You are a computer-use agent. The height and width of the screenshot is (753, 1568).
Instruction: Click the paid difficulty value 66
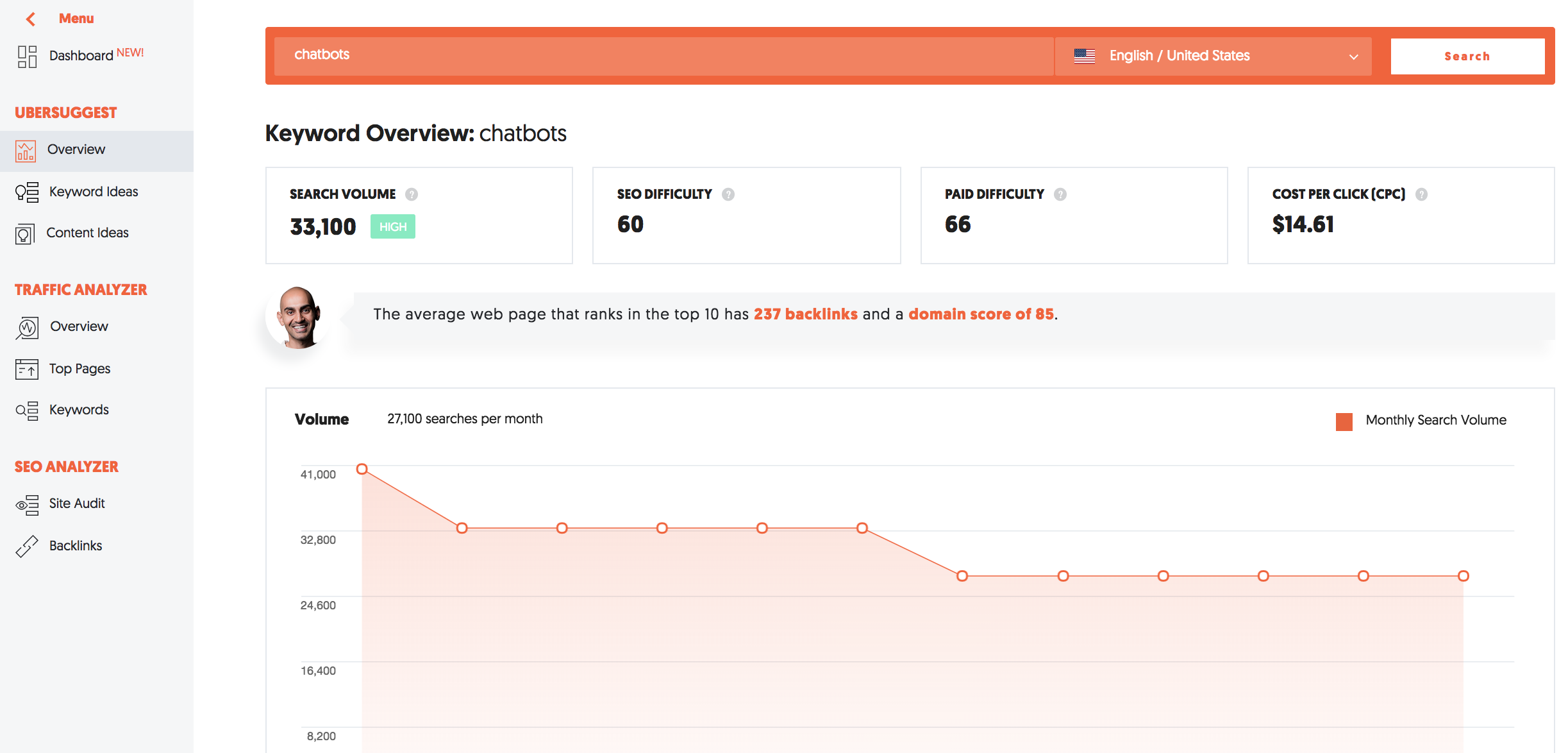pos(958,224)
